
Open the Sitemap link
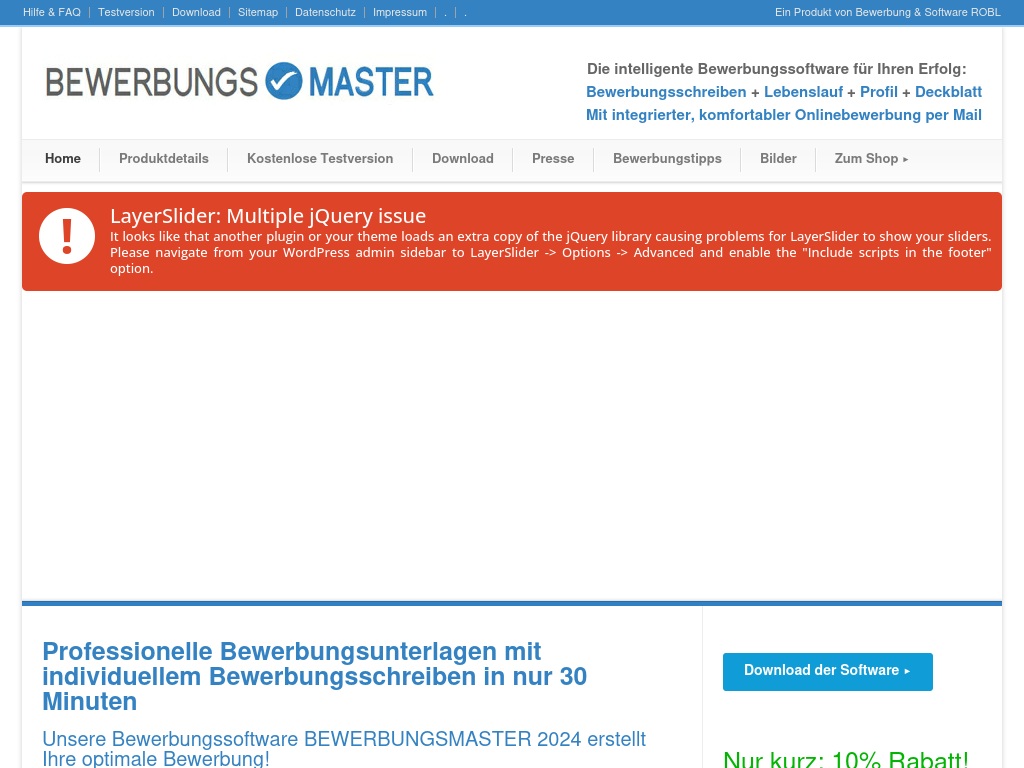pyautogui.click(x=258, y=12)
